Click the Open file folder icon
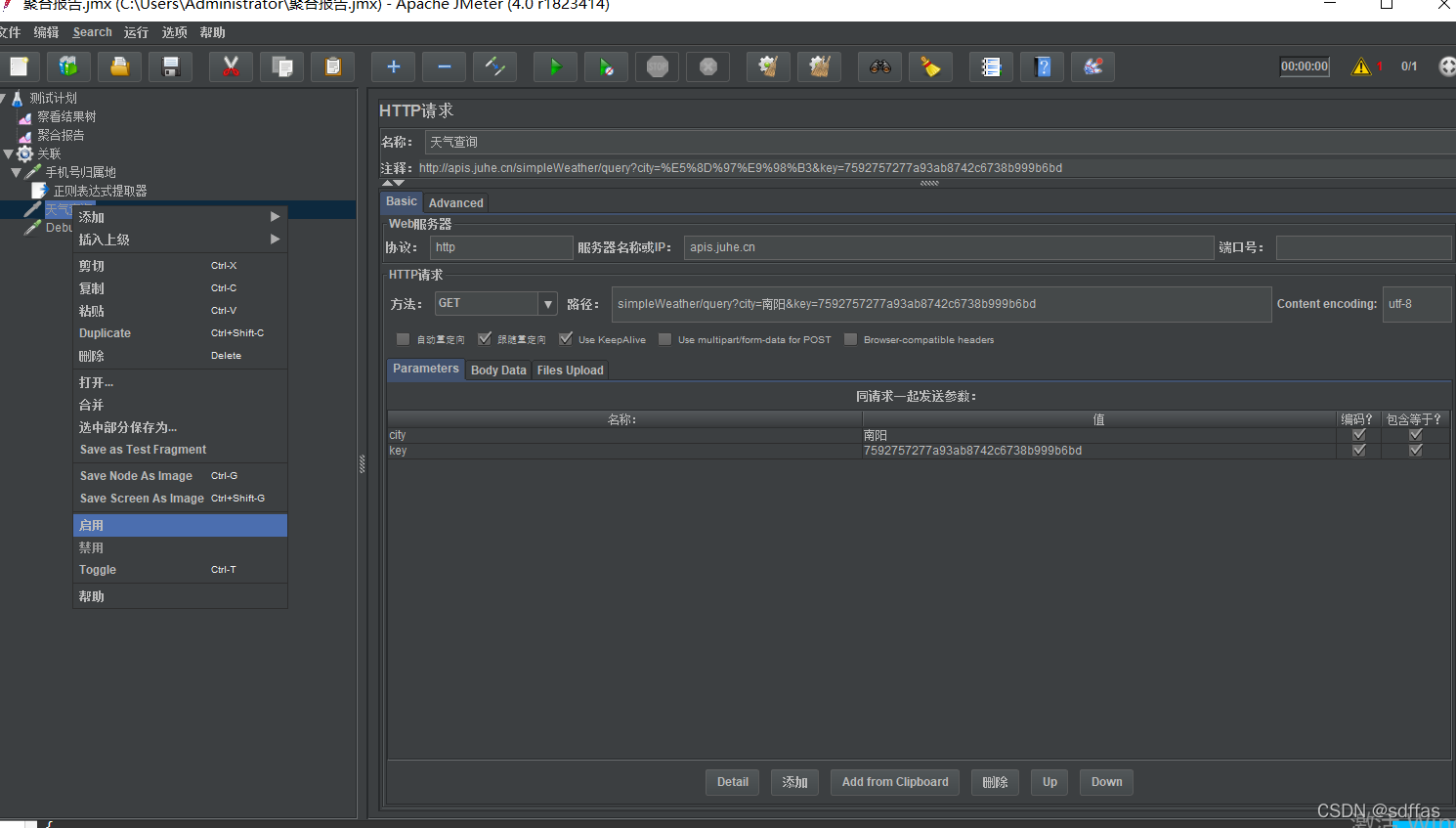This screenshot has width=1456, height=828. point(119,66)
